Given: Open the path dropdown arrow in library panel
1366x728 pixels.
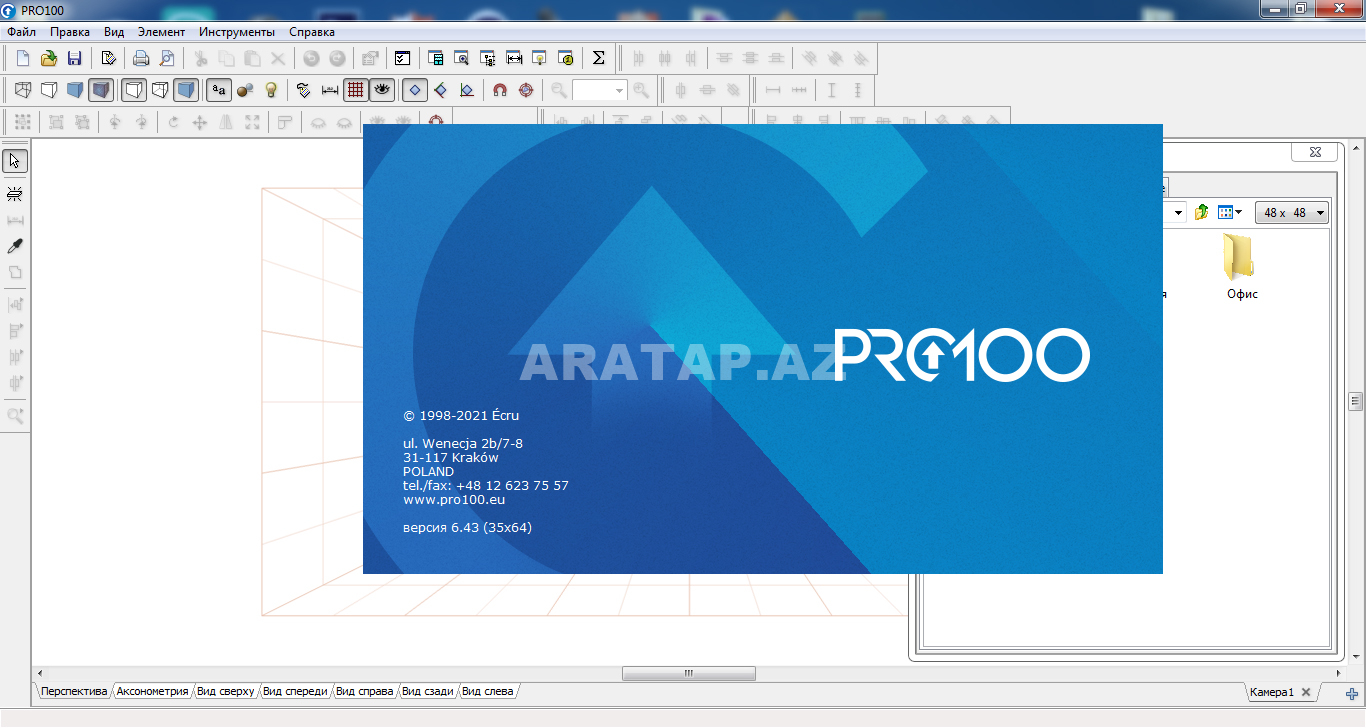Looking at the screenshot, I should (1179, 212).
